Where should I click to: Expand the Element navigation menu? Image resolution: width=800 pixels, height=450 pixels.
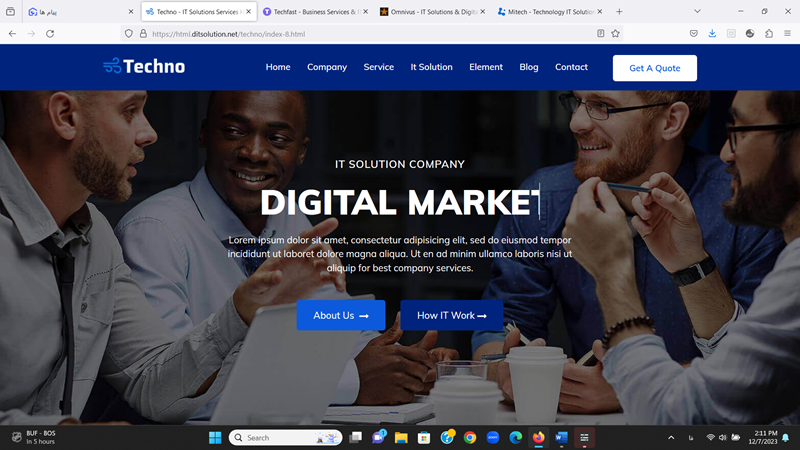click(x=486, y=67)
